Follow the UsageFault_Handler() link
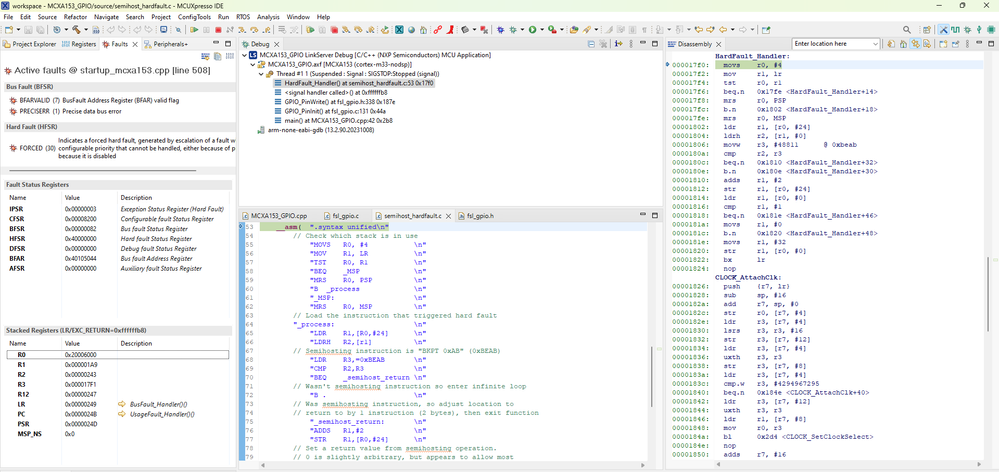Image resolution: width=999 pixels, height=472 pixels. tap(162, 414)
